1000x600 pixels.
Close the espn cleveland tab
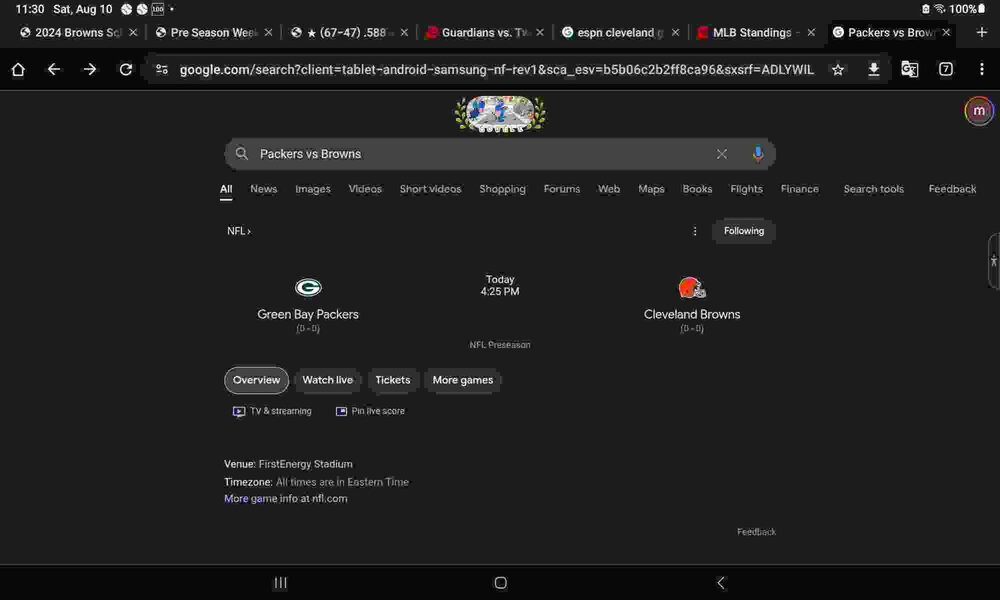[x=675, y=33]
